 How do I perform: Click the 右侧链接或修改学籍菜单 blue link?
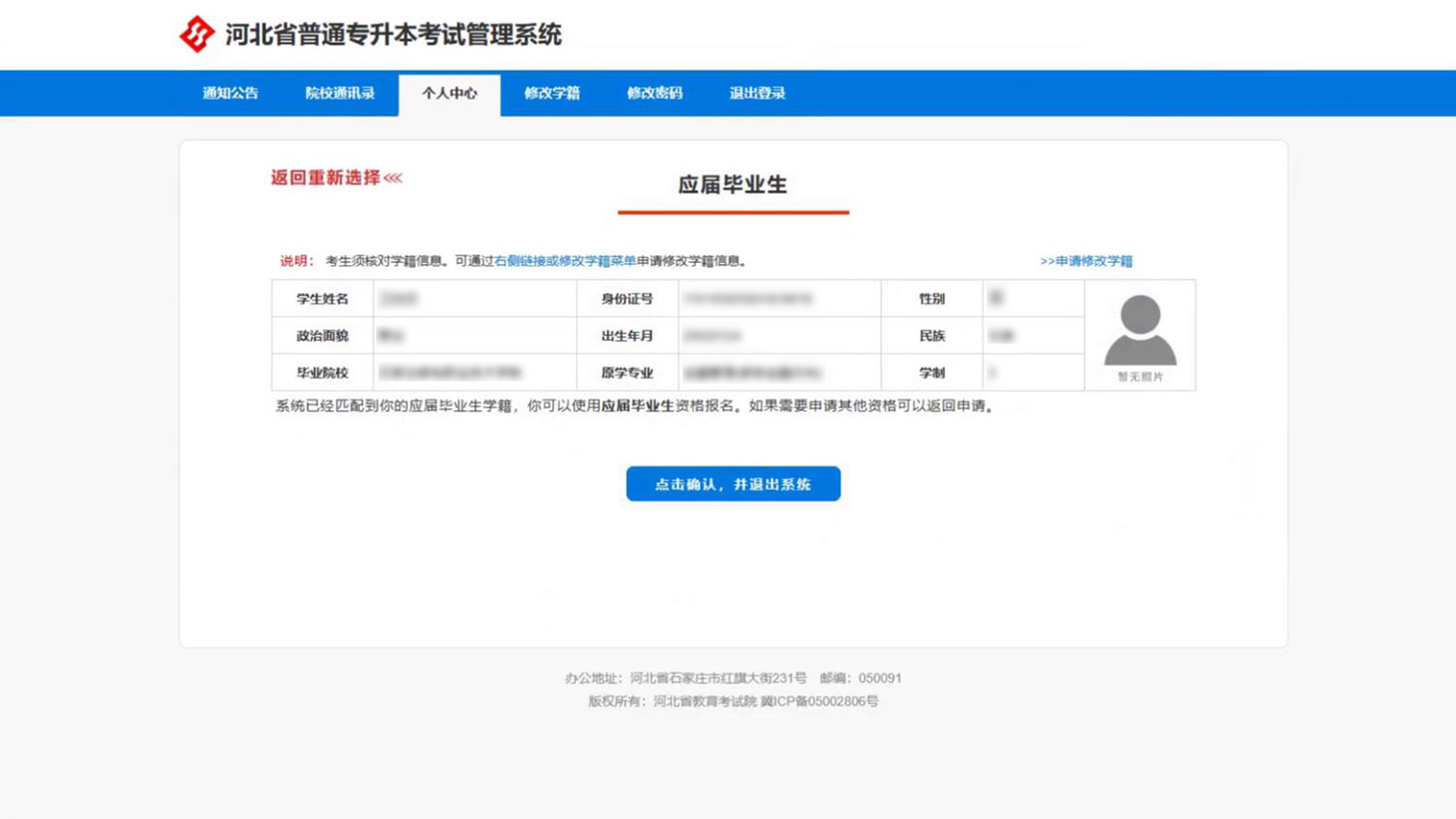(565, 261)
